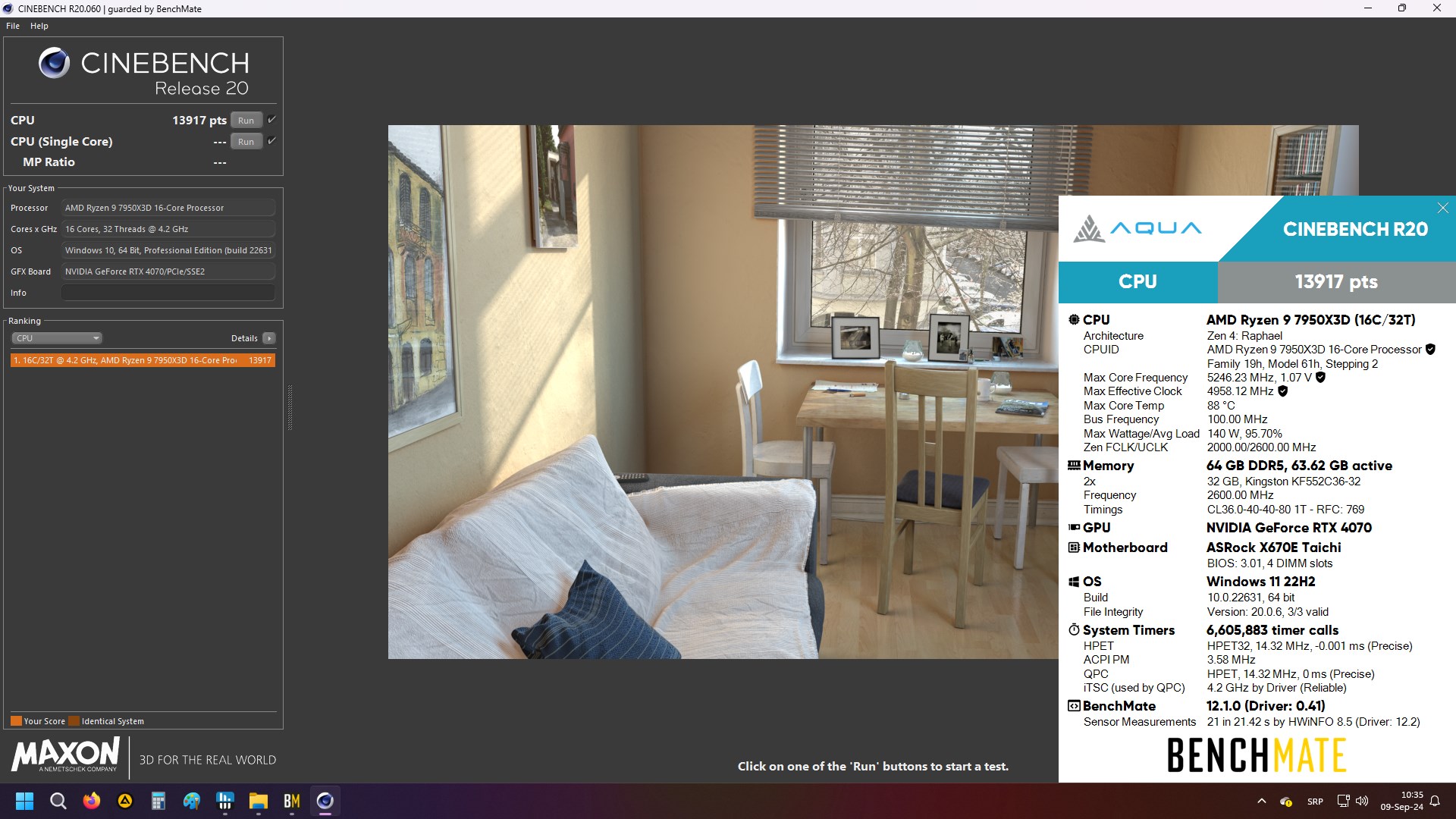The height and width of the screenshot is (819, 1456).
Task: Click the BenchMate version icon
Action: (1074, 706)
